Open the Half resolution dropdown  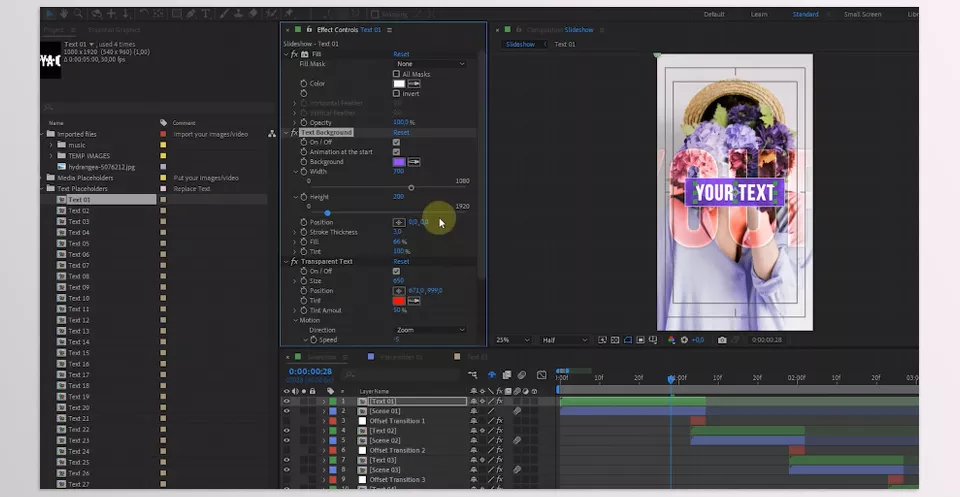pos(564,340)
